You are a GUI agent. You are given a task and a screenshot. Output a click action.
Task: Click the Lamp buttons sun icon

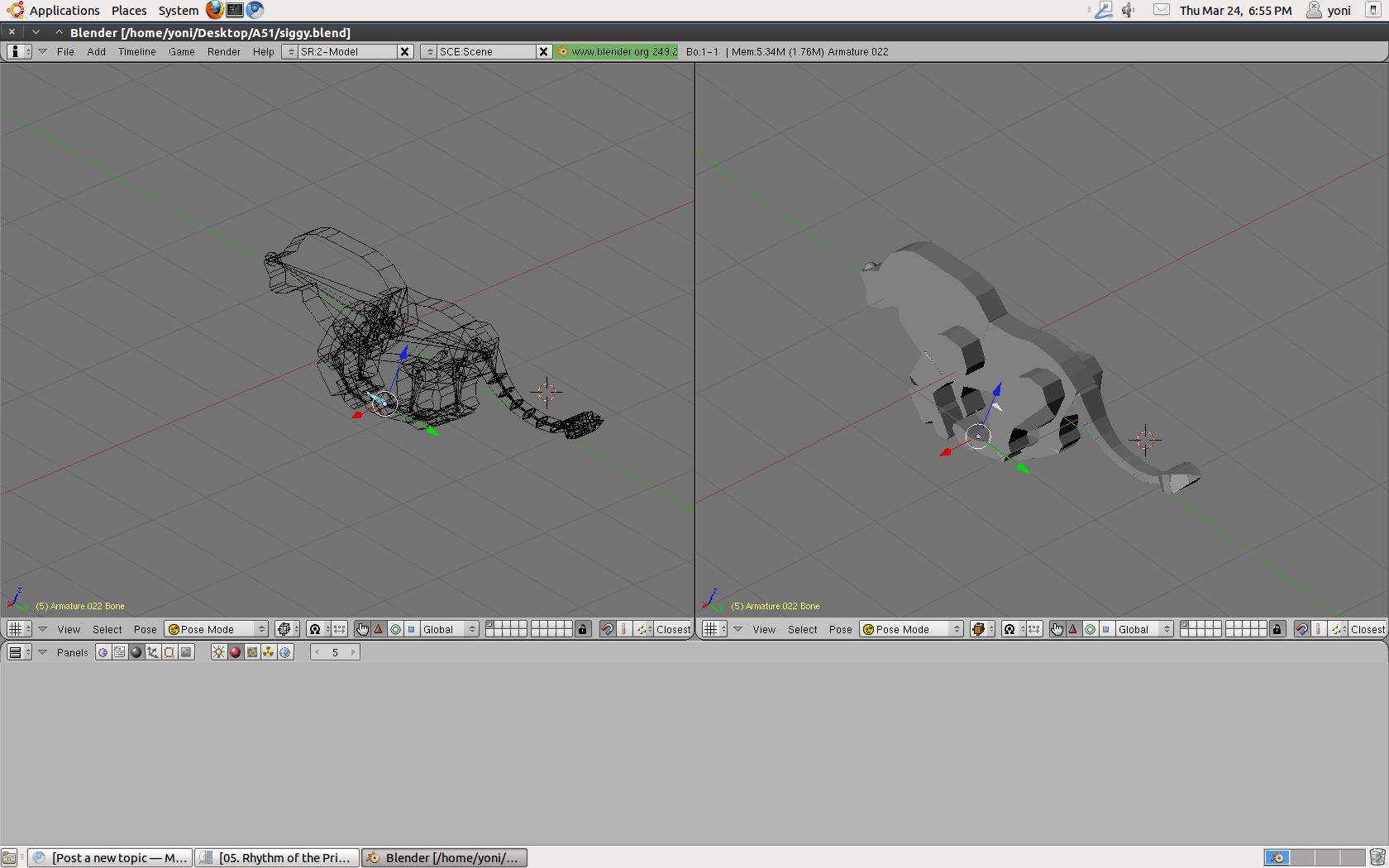[218, 652]
